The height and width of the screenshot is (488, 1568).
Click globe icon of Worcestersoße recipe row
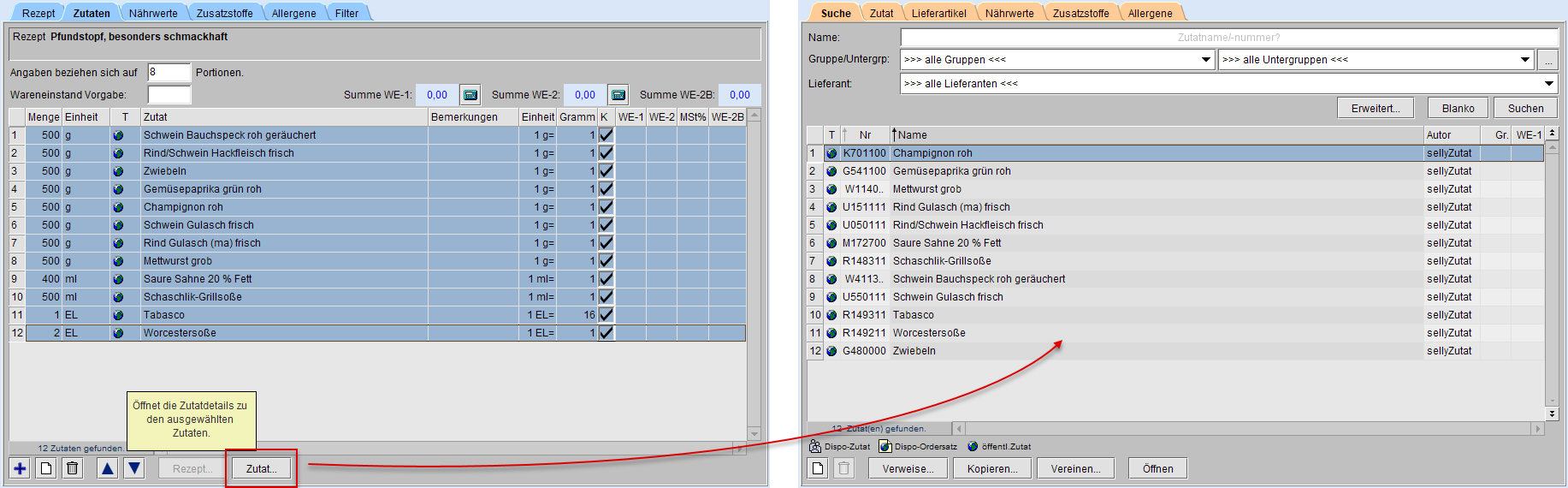point(118,333)
